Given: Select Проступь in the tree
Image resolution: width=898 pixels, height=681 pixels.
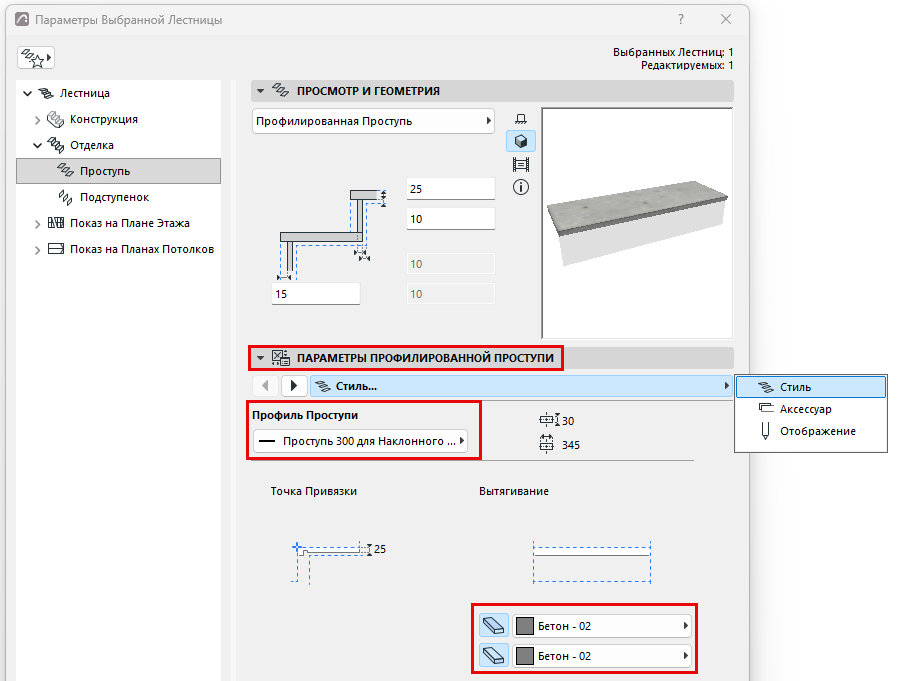Looking at the screenshot, I should pos(119,171).
